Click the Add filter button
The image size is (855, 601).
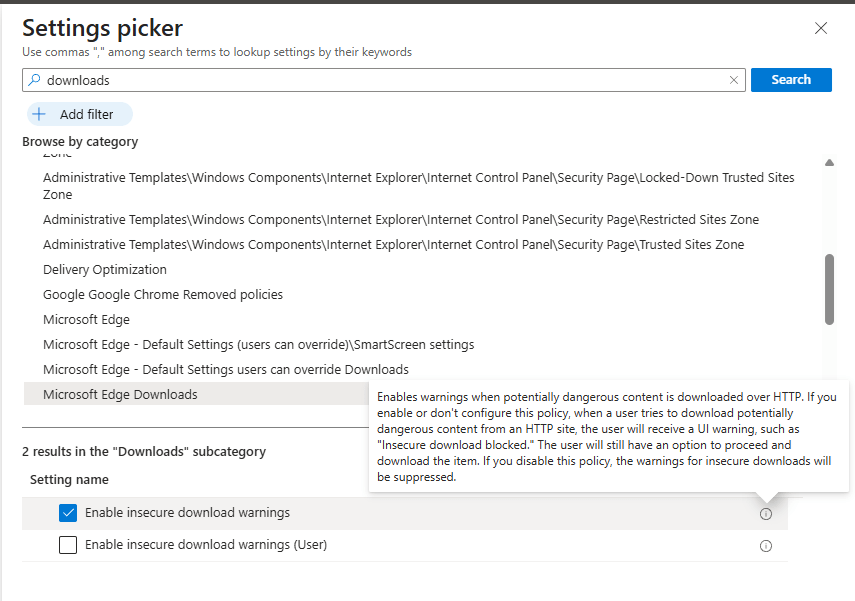80,114
